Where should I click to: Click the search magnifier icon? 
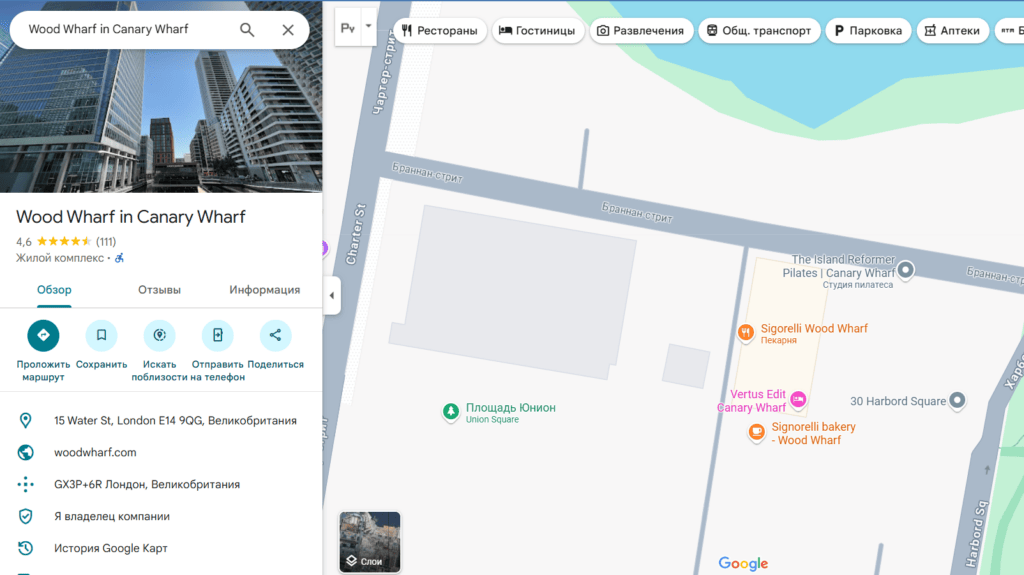point(247,29)
